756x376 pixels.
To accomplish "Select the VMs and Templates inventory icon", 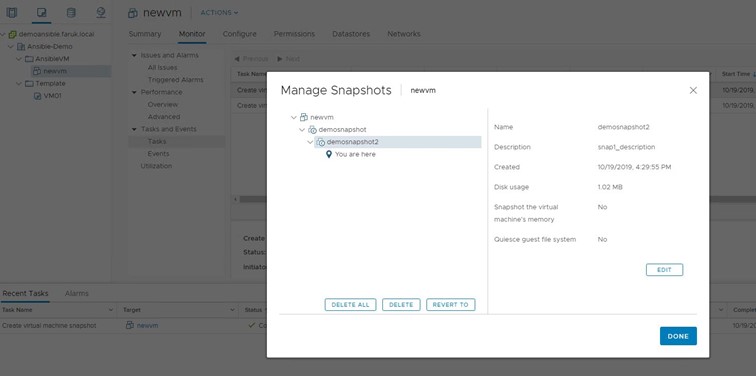I will pos(41,13).
